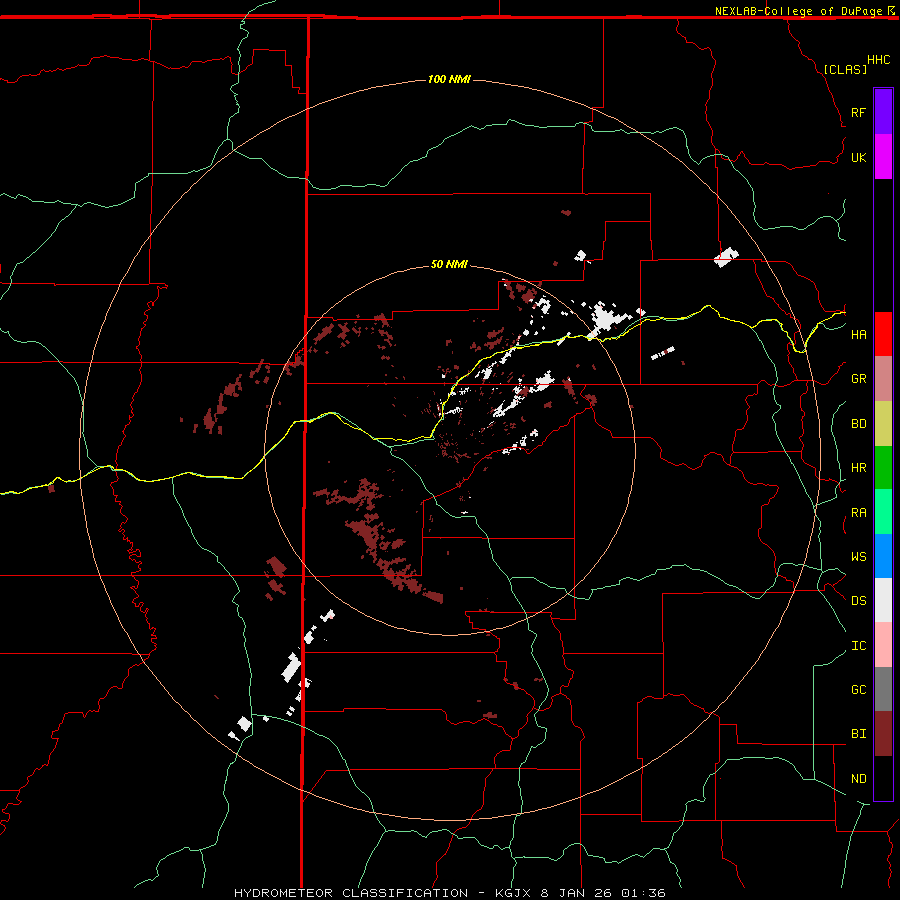Click the 'IC' legend label
The width and height of the screenshot is (900, 900).
(858, 646)
